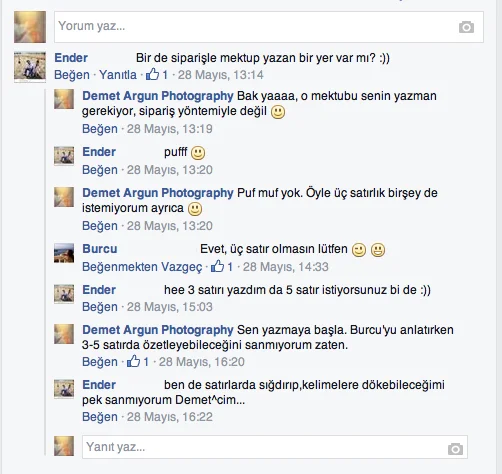Open Demet Argun Photography on the Puf muf reply
Screen dimensions: 502x474
(x=158, y=193)
